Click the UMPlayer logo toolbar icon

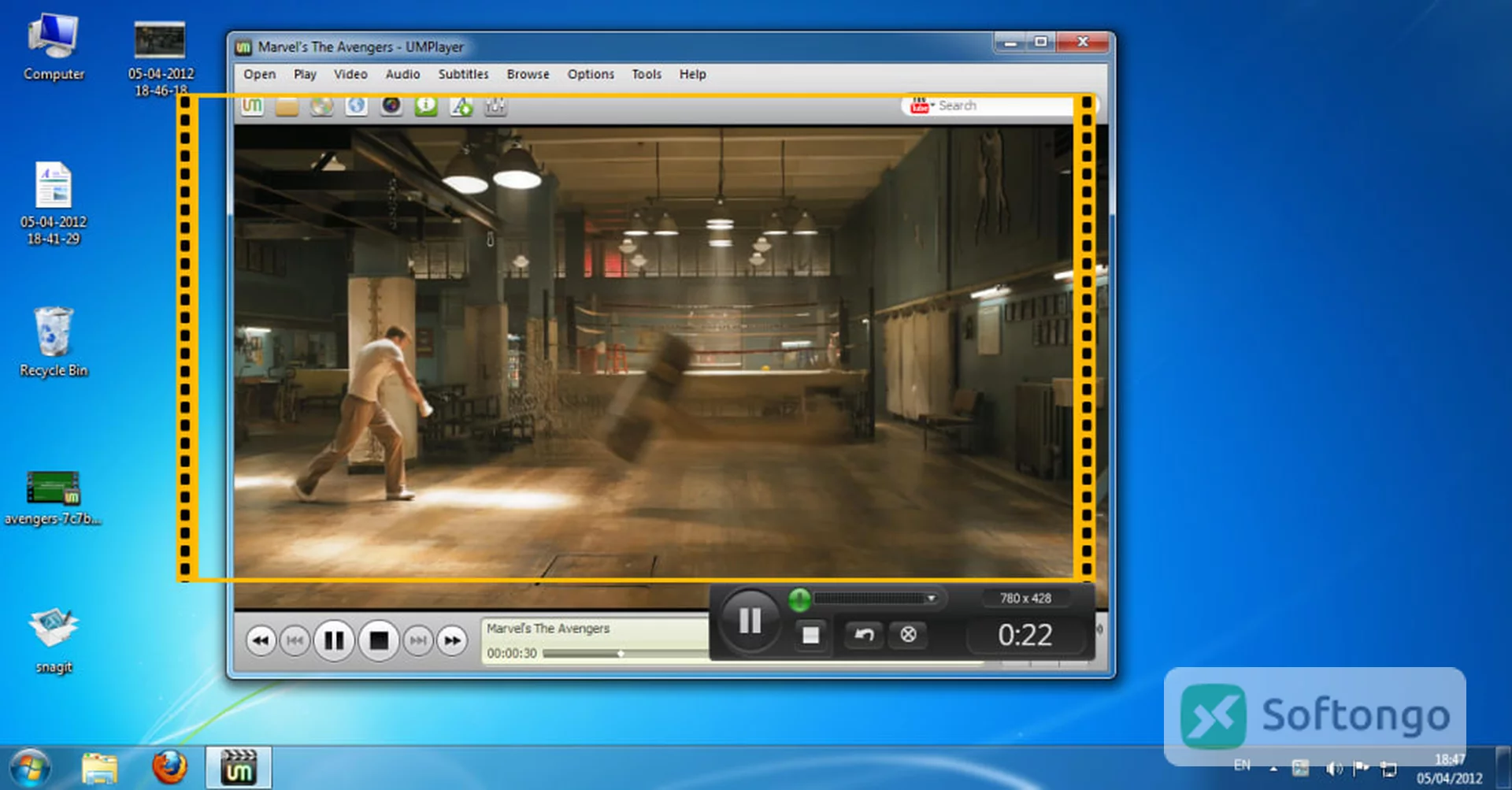coord(252,106)
